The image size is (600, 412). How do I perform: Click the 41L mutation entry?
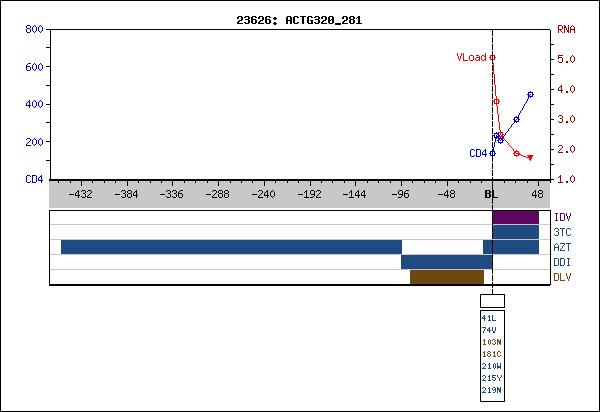point(489,317)
